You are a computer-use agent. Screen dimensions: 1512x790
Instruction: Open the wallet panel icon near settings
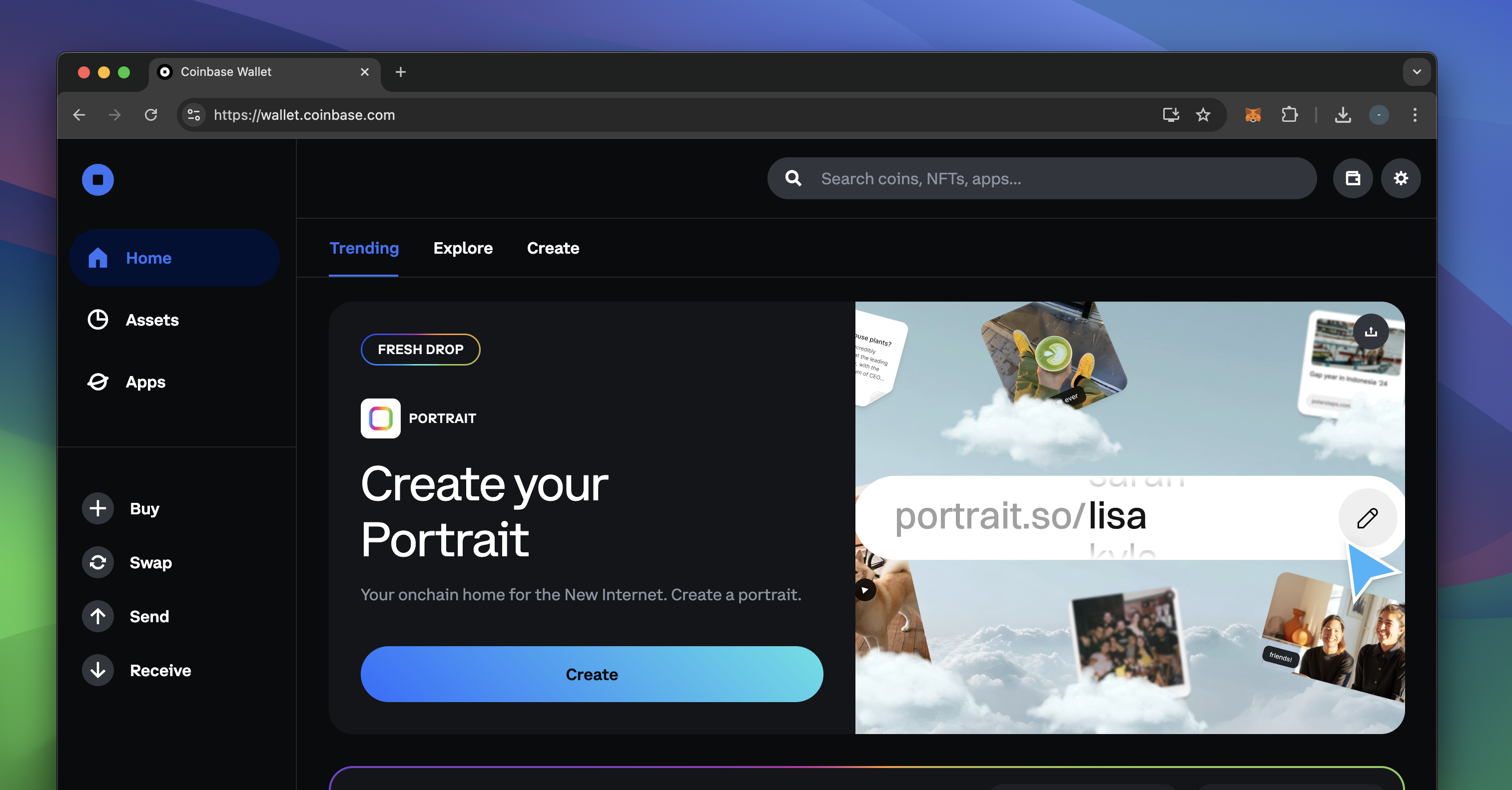[1352, 178]
